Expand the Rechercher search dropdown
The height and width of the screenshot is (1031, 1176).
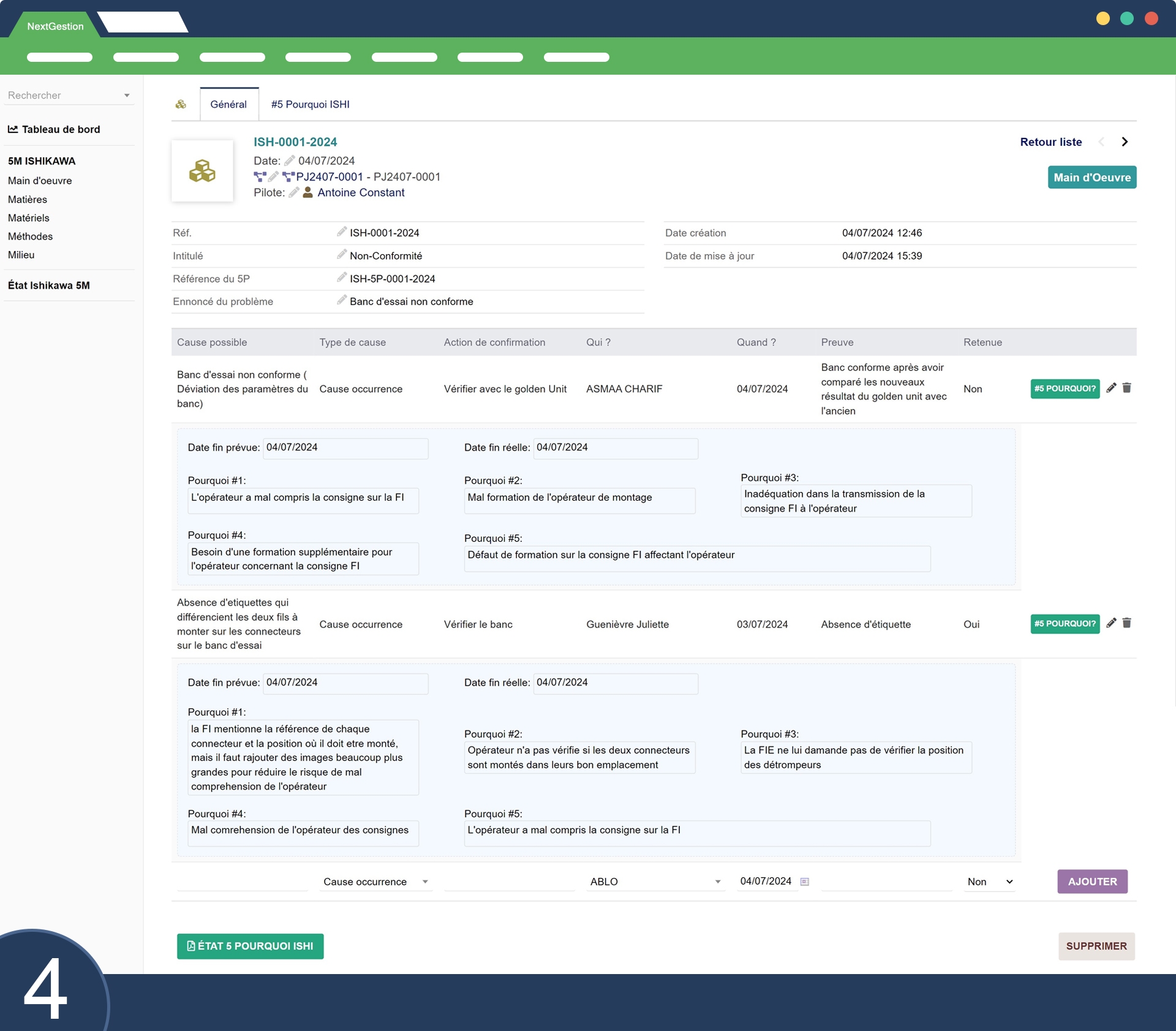pos(127,96)
